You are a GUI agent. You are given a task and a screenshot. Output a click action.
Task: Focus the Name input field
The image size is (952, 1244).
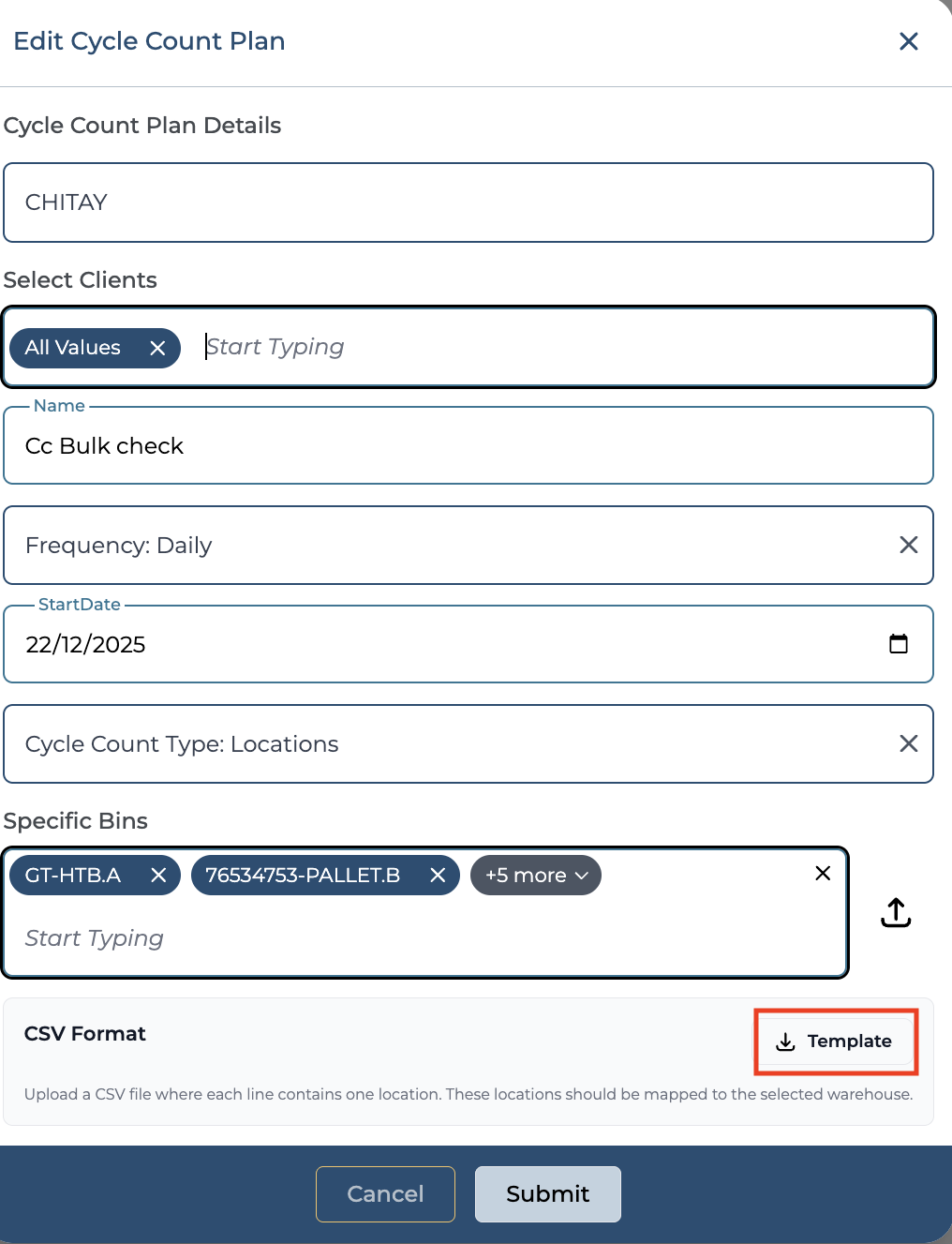point(469,446)
